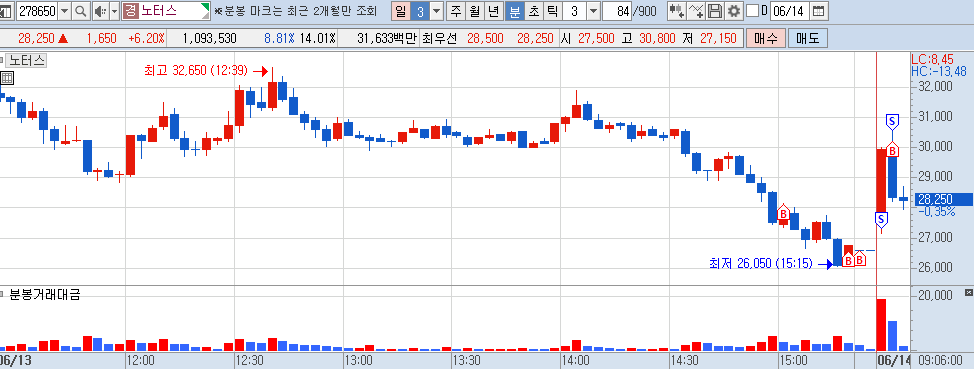This screenshot has height=369, width=974.
Task: Open the dropdown arrow next to speaker
Action: pyautogui.click(x=114, y=11)
